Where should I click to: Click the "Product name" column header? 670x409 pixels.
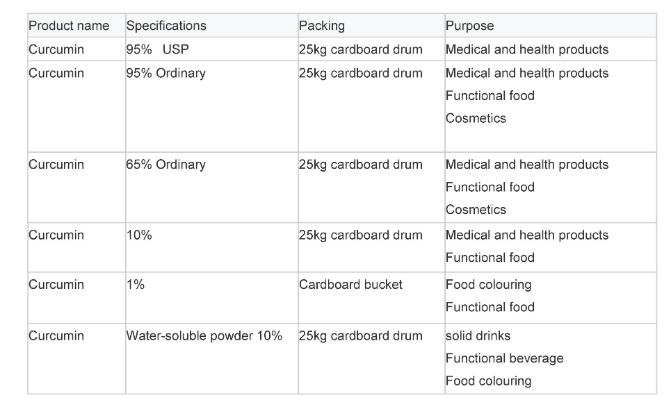[69, 26]
